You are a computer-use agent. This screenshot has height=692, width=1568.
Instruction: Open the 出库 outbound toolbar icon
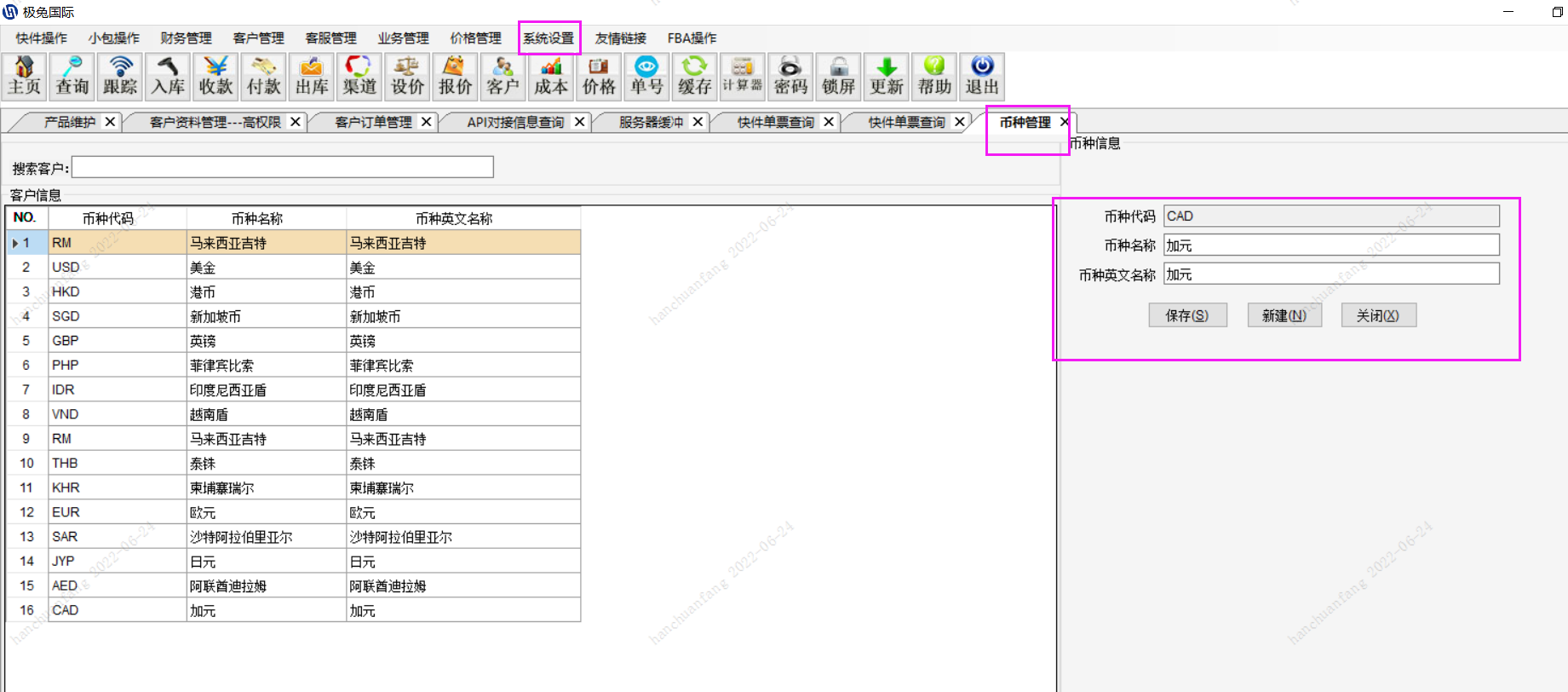point(312,77)
